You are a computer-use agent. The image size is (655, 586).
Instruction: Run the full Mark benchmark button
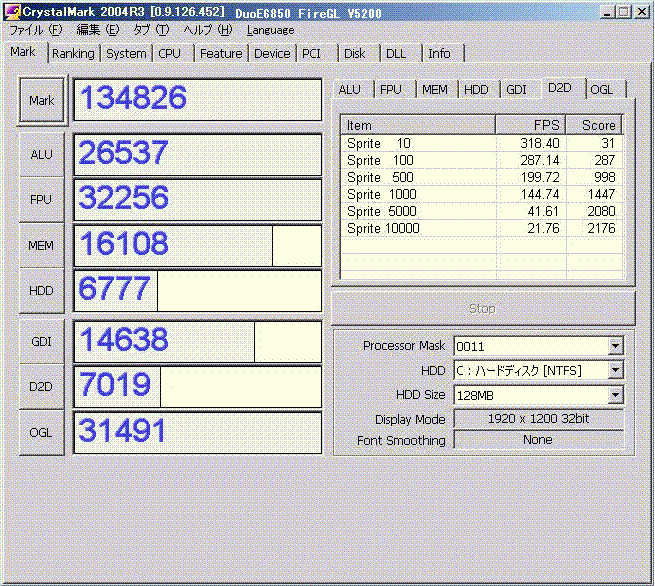(x=42, y=100)
